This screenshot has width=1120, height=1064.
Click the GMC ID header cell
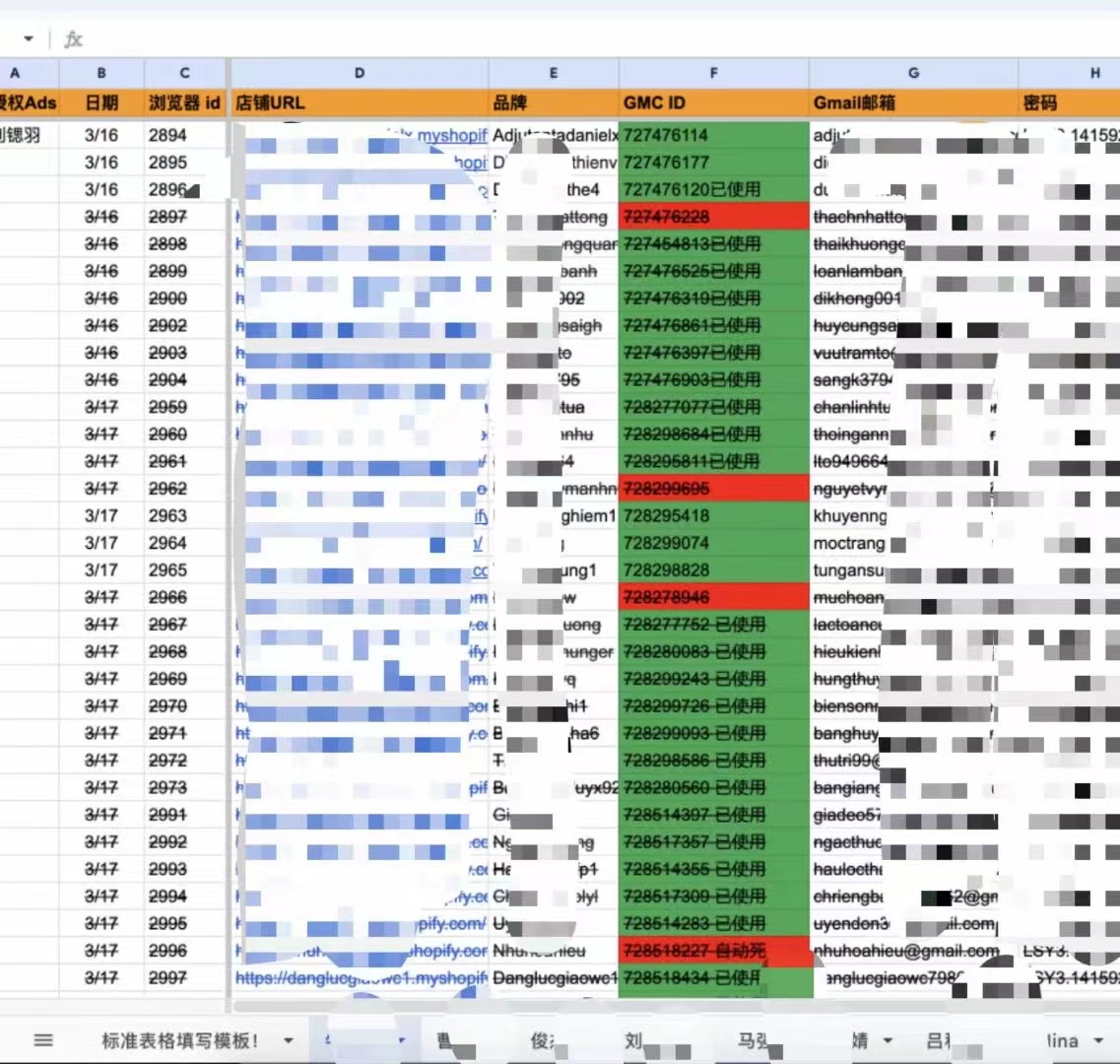713,102
